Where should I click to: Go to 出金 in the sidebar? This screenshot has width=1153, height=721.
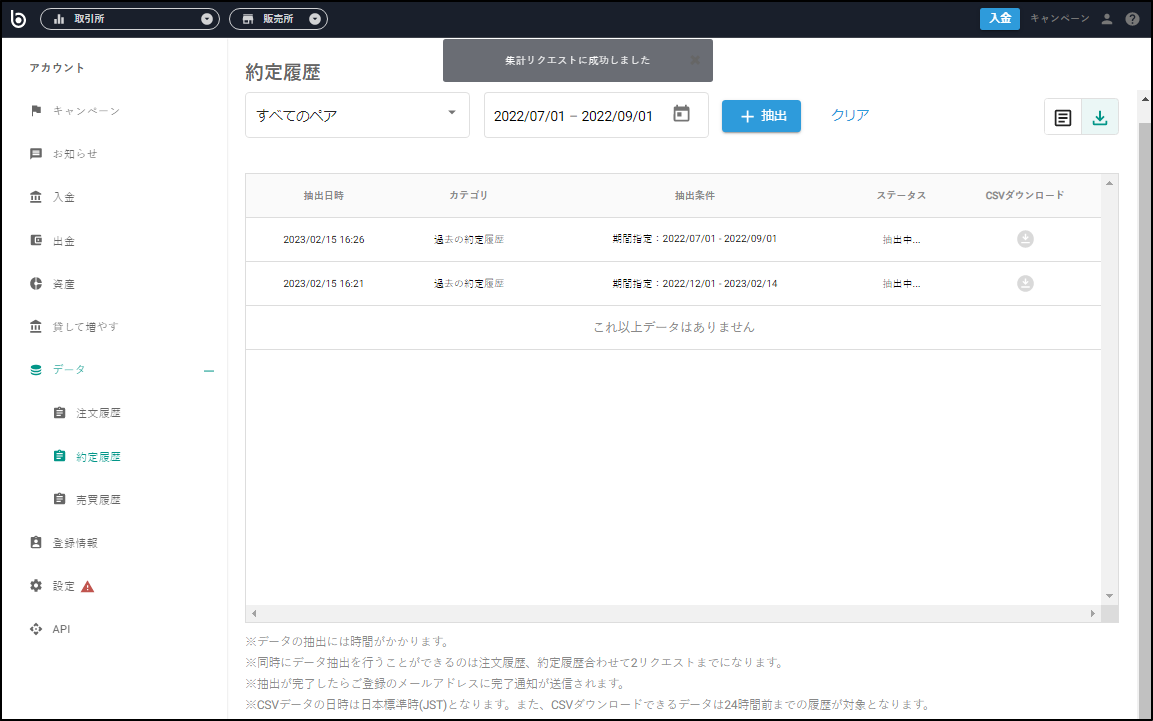[63, 240]
